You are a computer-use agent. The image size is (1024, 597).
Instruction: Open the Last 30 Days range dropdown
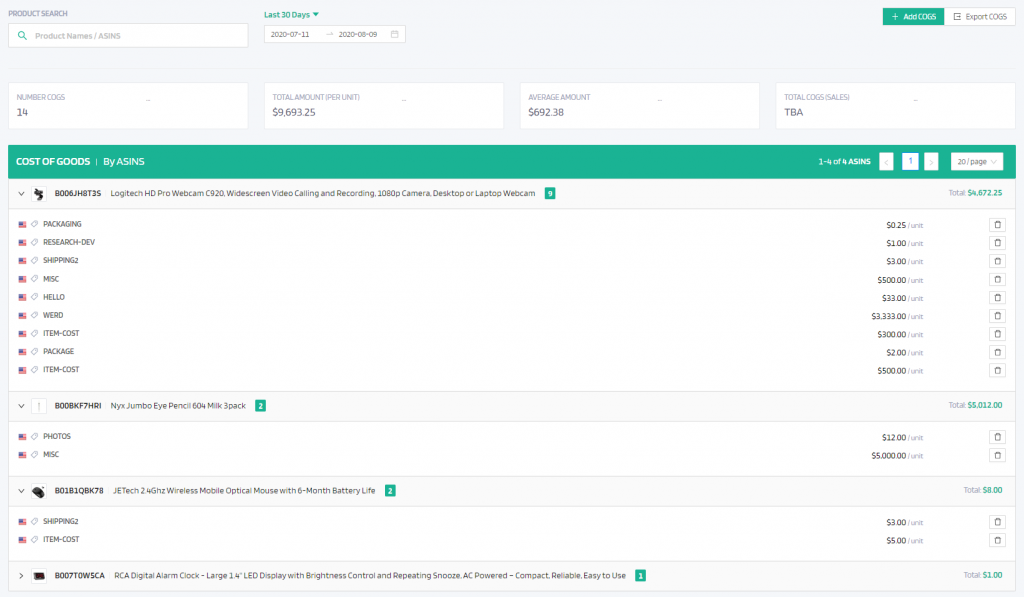[291, 14]
